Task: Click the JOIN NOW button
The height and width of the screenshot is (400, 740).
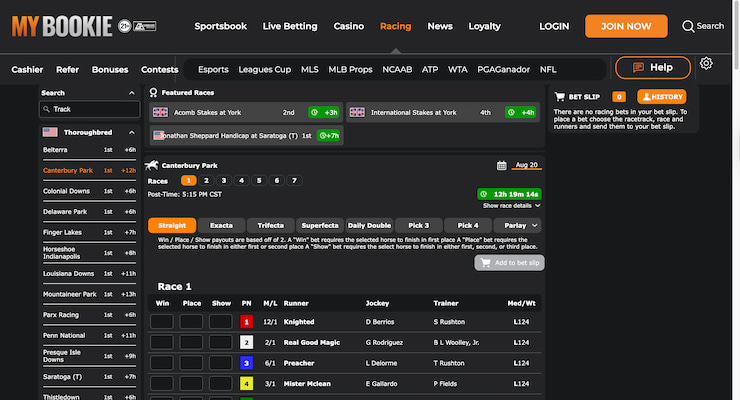Action: pos(626,26)
